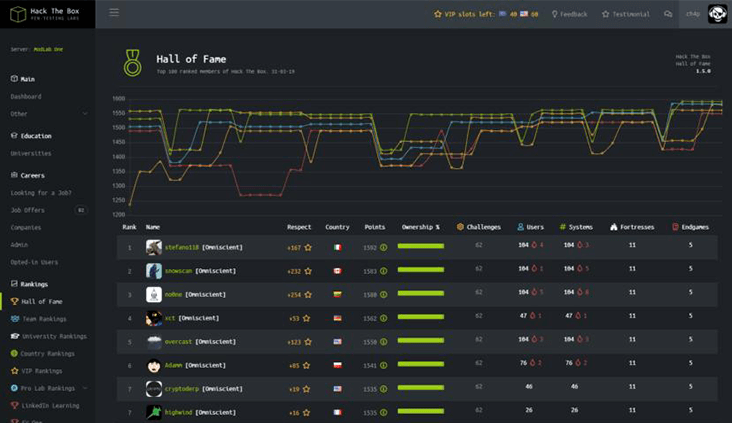
Task: Click the Education section icon
Action: [14, 135]
